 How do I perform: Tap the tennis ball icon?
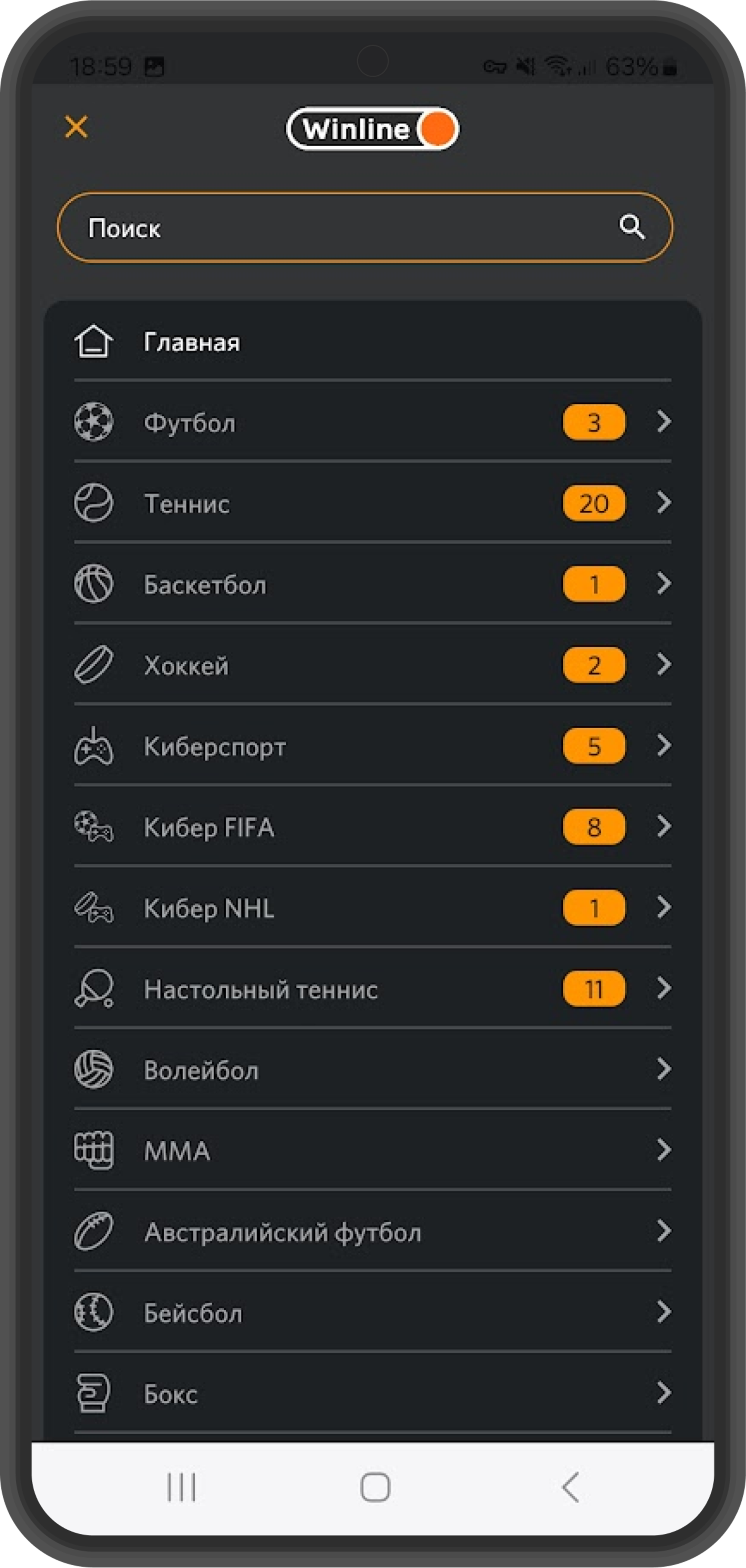point(94,503)
